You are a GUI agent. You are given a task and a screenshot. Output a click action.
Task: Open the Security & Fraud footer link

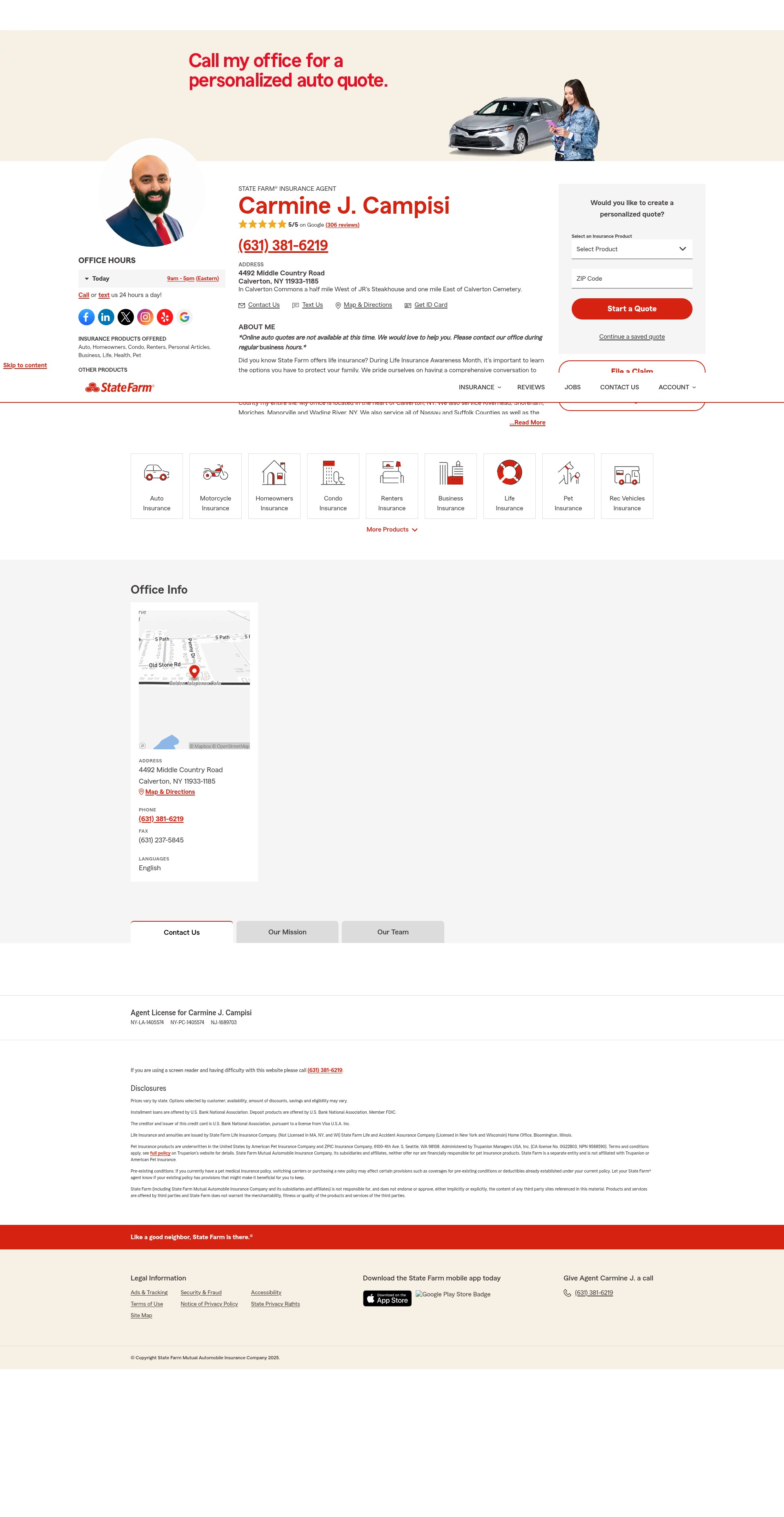click(201, 1293)
